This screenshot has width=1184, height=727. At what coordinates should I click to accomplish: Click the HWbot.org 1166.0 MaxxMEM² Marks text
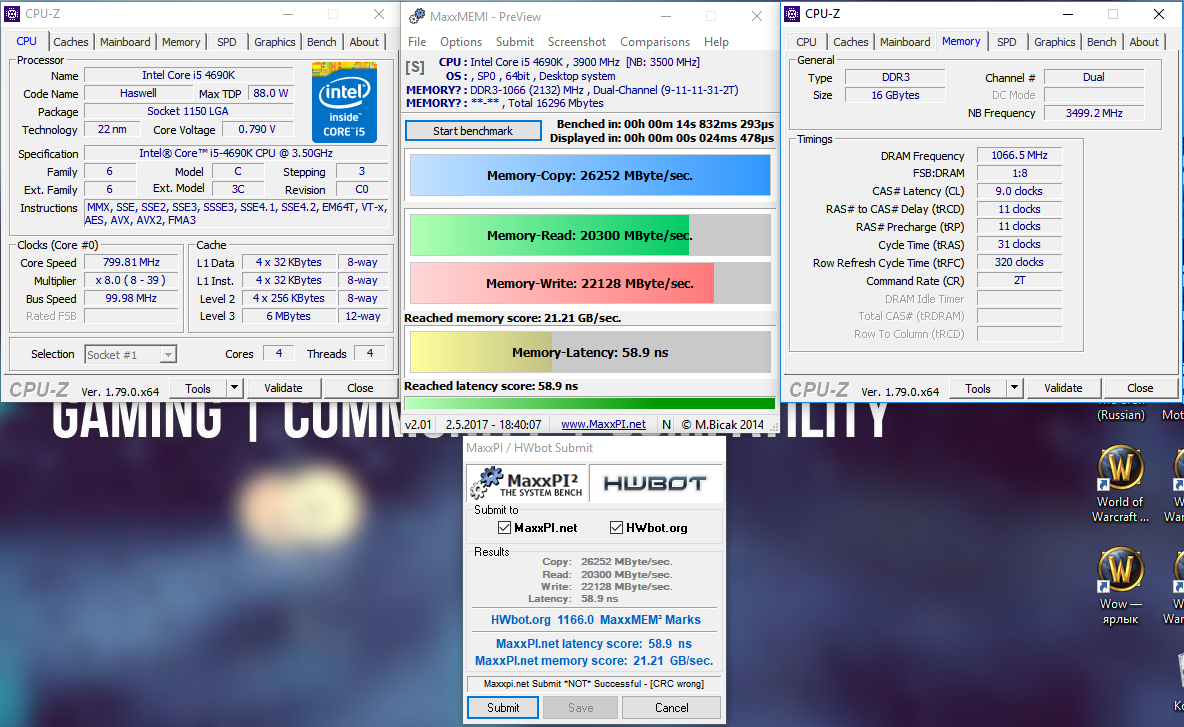(596, 619)
